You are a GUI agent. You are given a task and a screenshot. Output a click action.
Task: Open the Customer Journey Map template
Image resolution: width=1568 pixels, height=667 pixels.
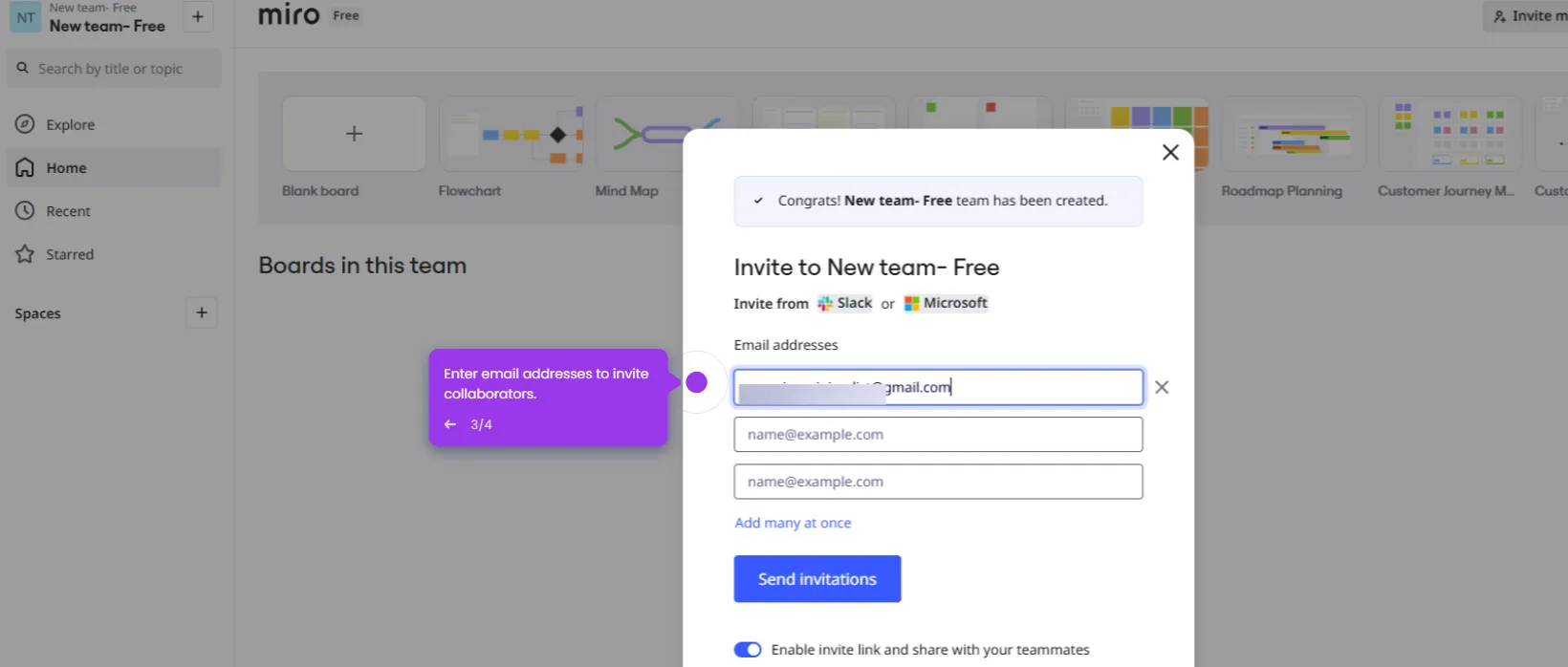click(x=1449, y=134)
